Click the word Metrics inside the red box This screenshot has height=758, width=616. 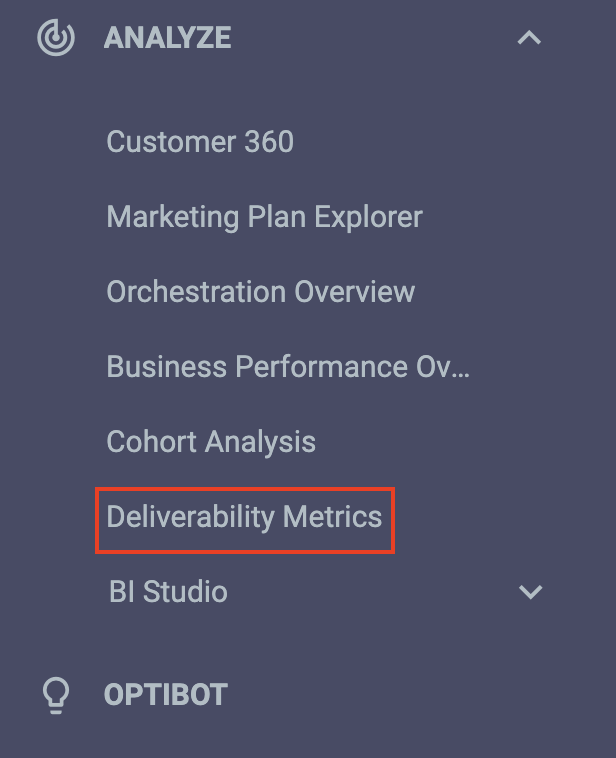(x=333, y=517)
